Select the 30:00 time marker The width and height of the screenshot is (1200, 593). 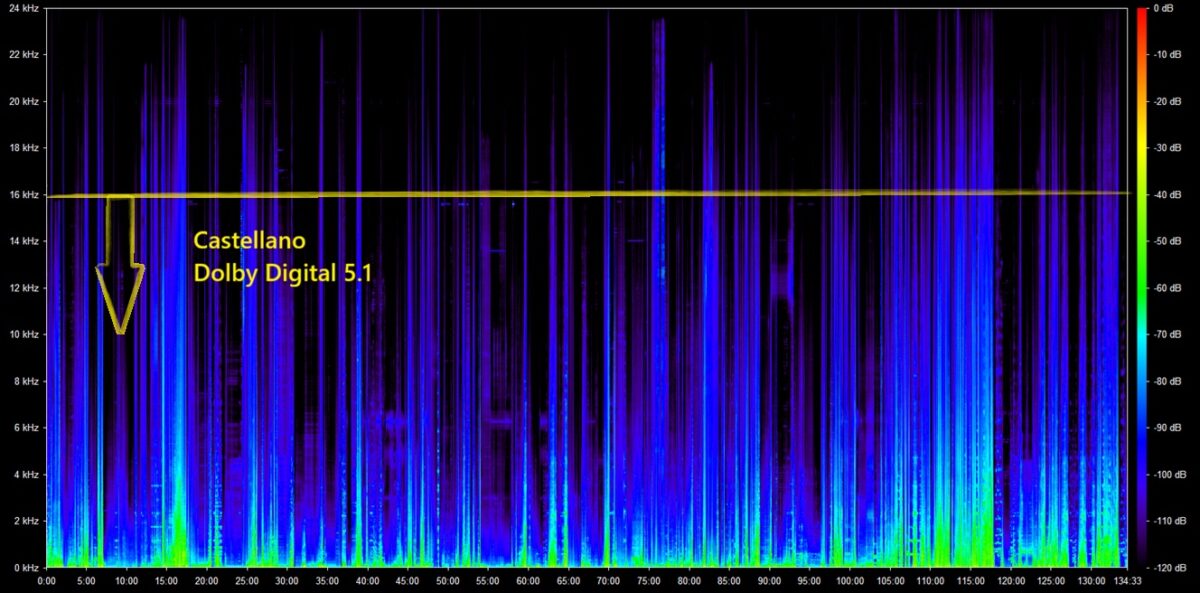[287, 581]
